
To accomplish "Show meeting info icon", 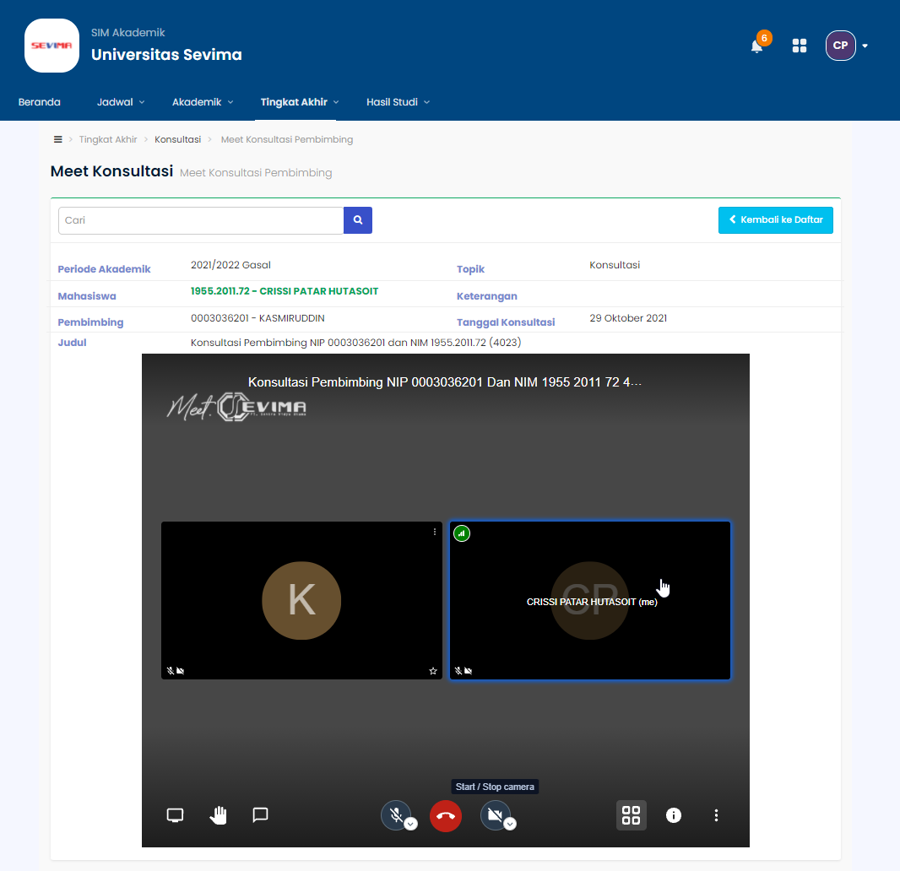I will pyautogui.click(x=674, y=815).
